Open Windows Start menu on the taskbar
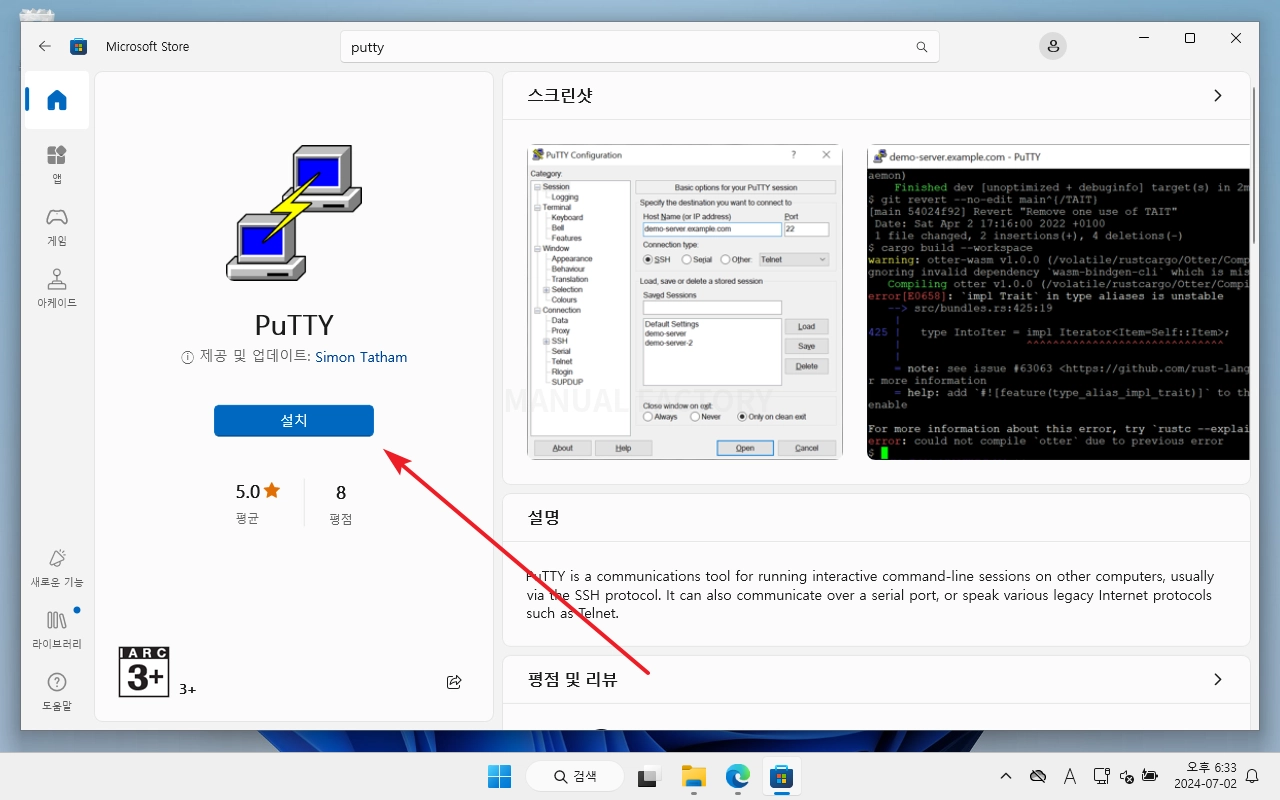This screenshot has height=800, width=1280. pos(499,776)
